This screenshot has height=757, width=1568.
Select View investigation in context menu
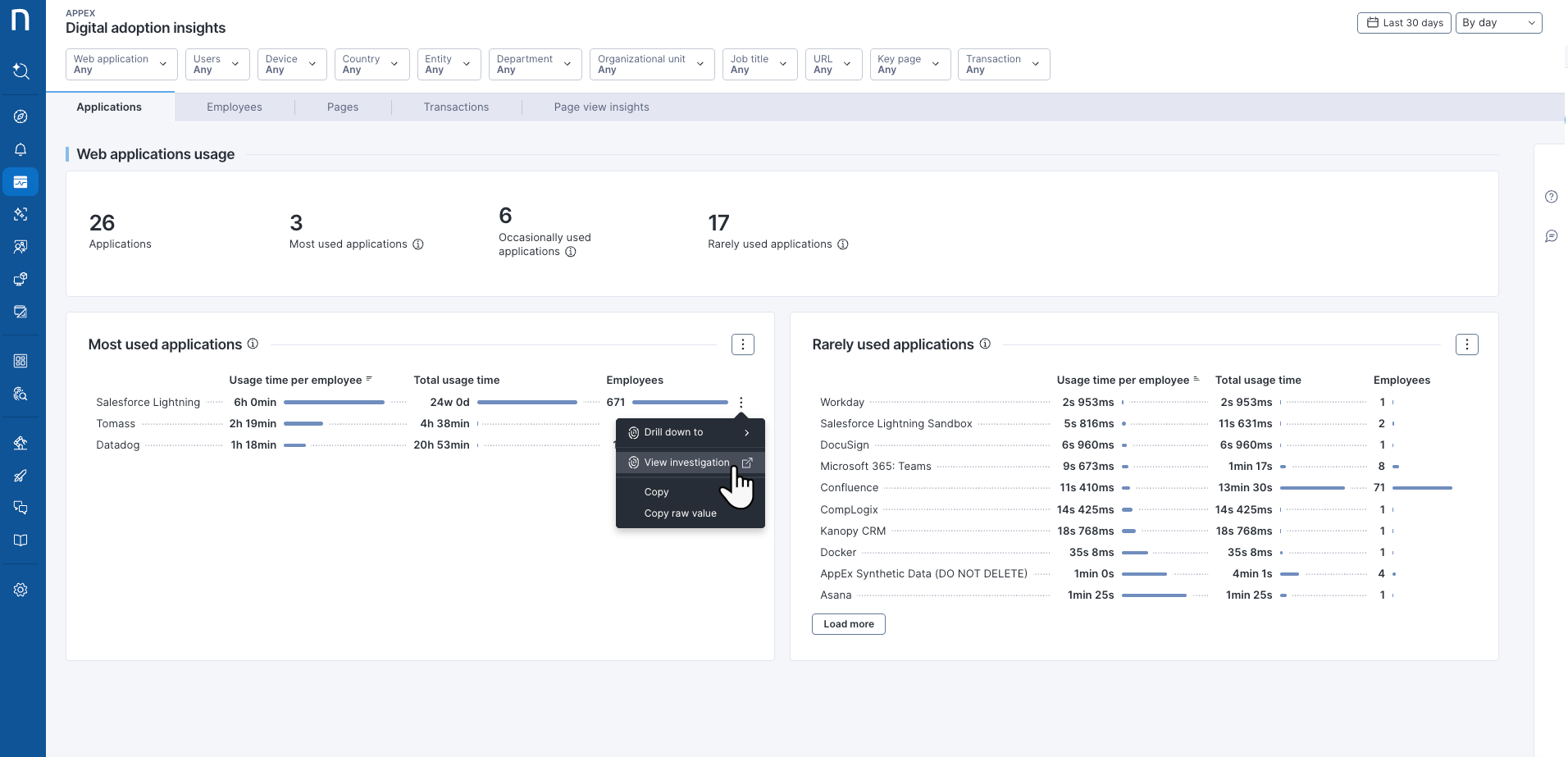click(x=686, y=463)
